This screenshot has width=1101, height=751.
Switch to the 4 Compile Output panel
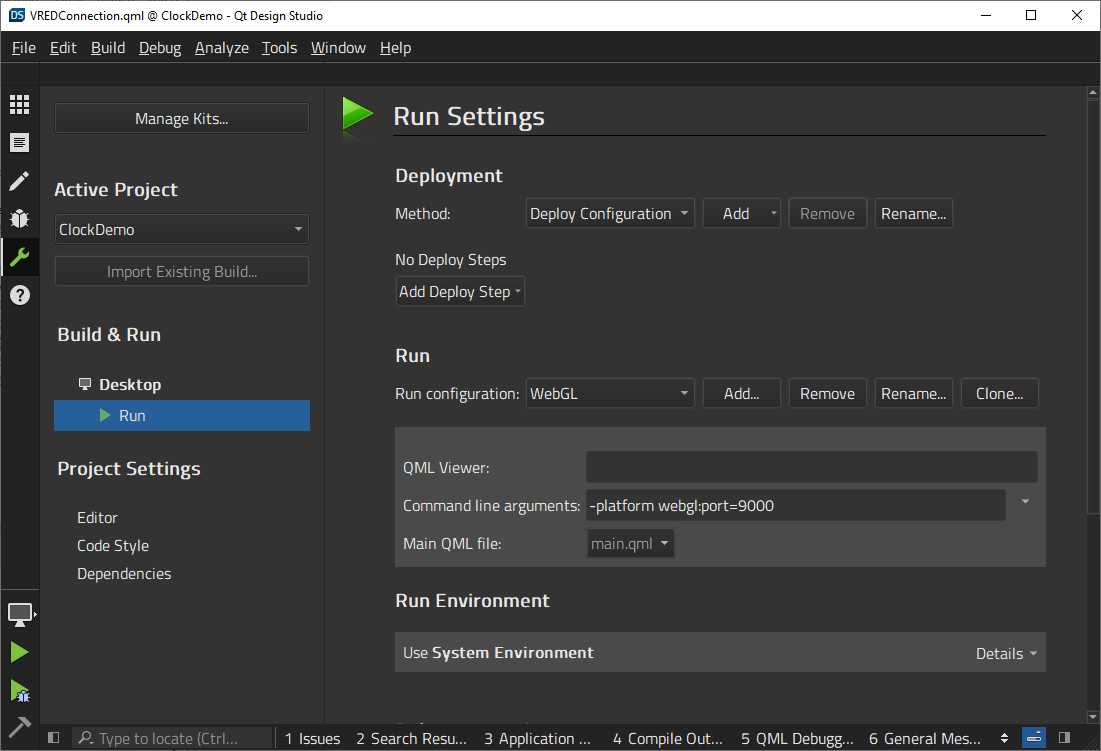668,738
